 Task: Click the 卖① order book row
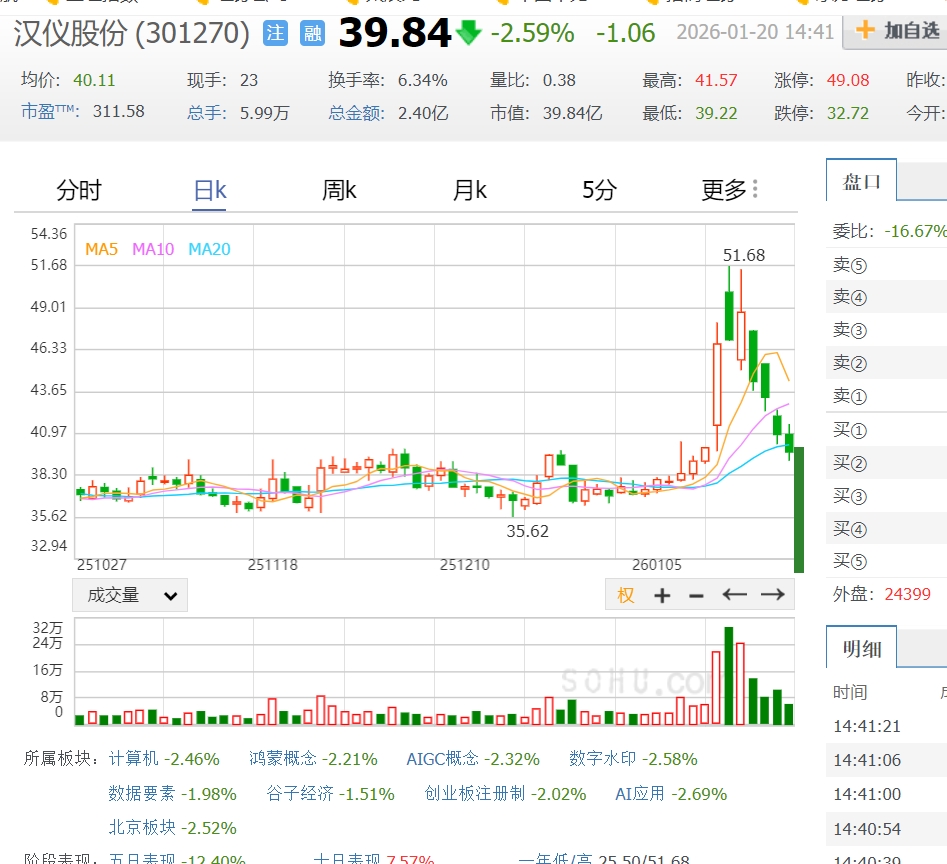point(886,395)
